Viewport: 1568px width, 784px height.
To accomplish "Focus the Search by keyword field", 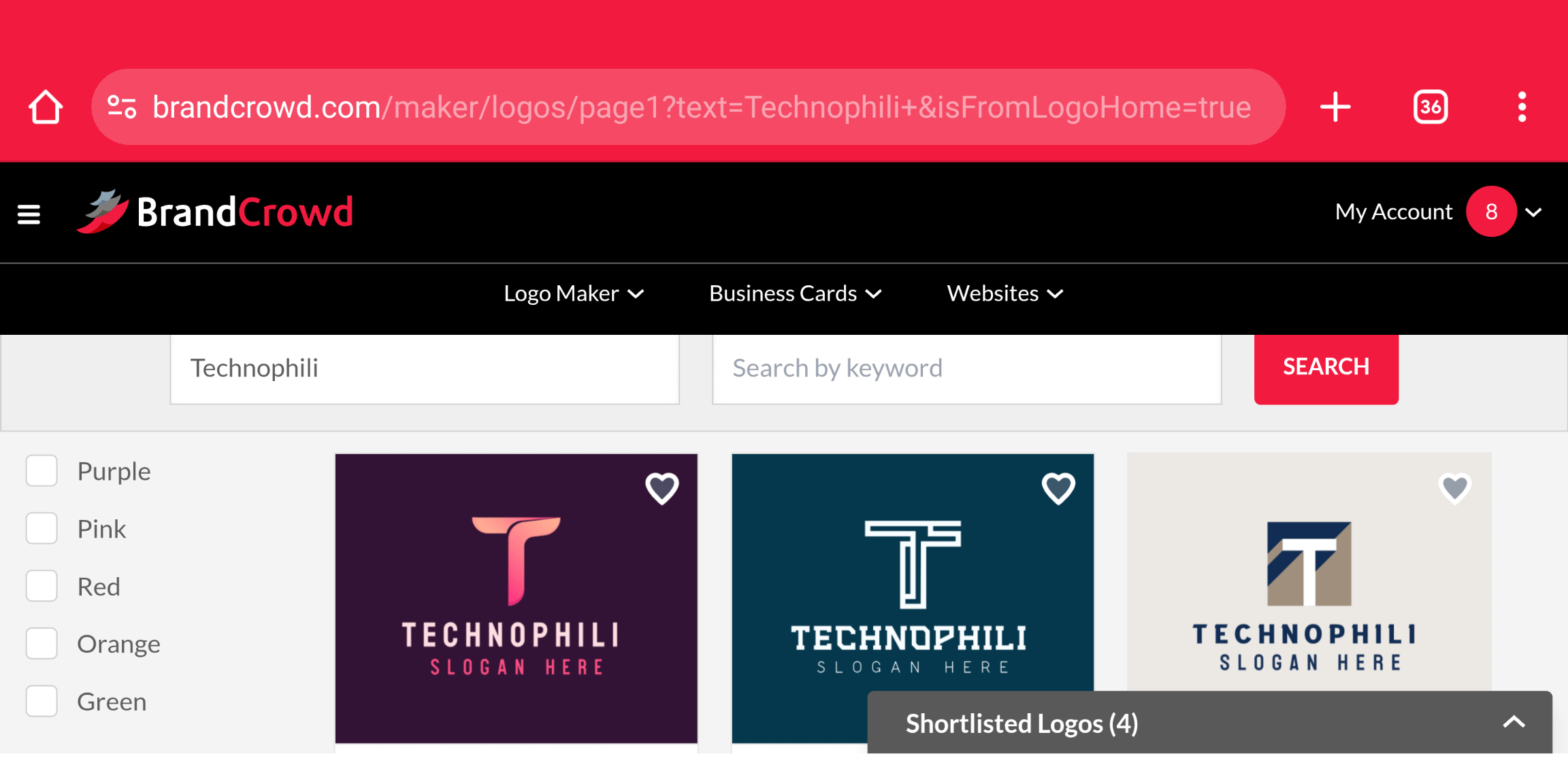I will click(966, 368).
